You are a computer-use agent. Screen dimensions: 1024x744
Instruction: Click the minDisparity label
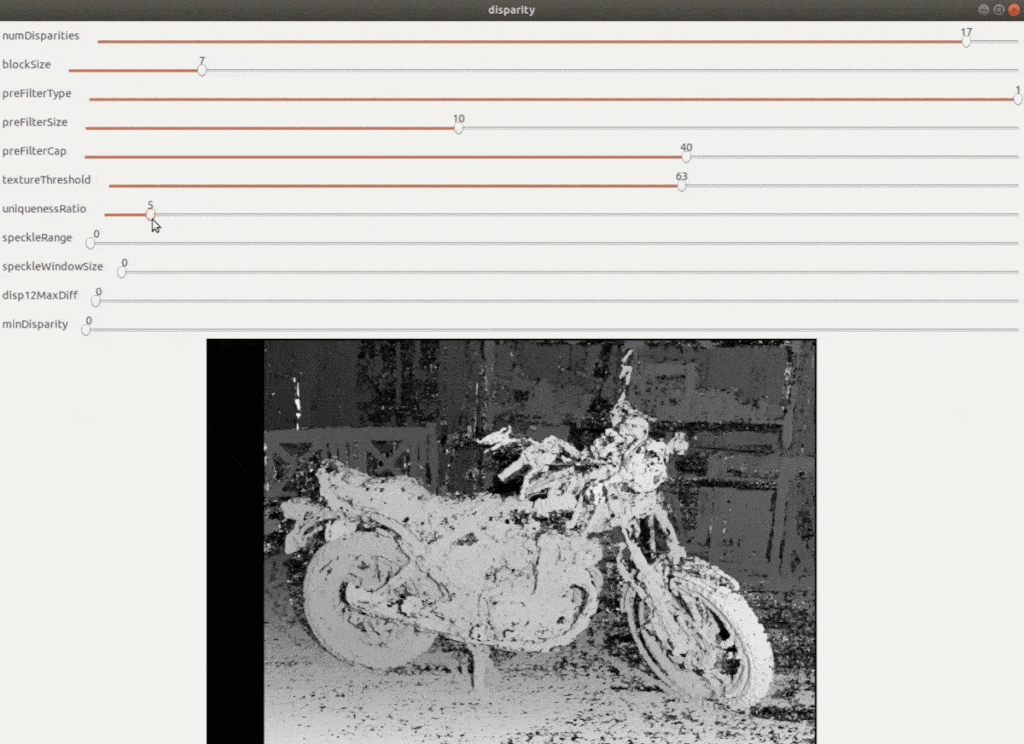click(35, 324)
